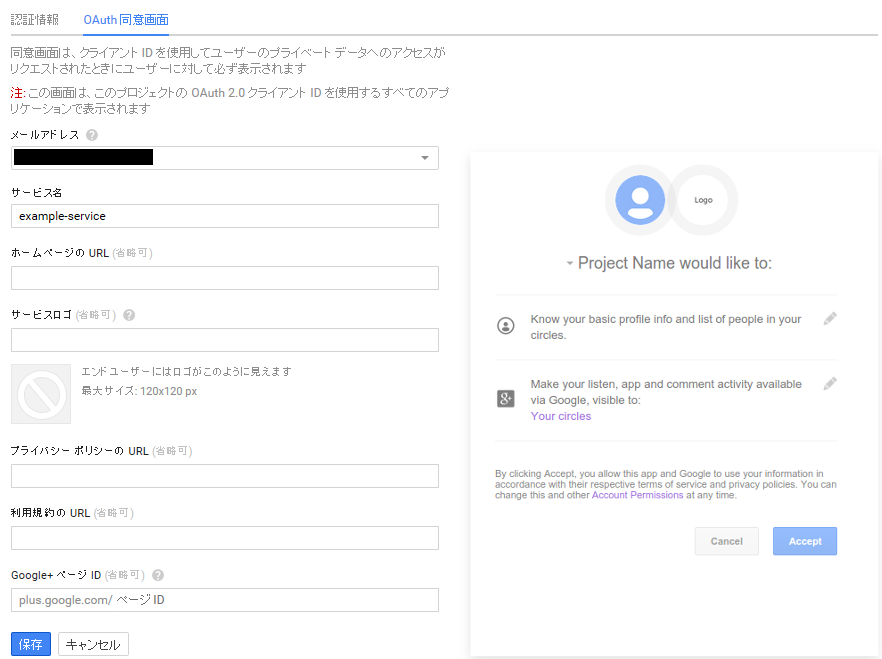Click the Accept button in preview
The height and width of the screenshot is (659, 882).
tap(805, 541)
